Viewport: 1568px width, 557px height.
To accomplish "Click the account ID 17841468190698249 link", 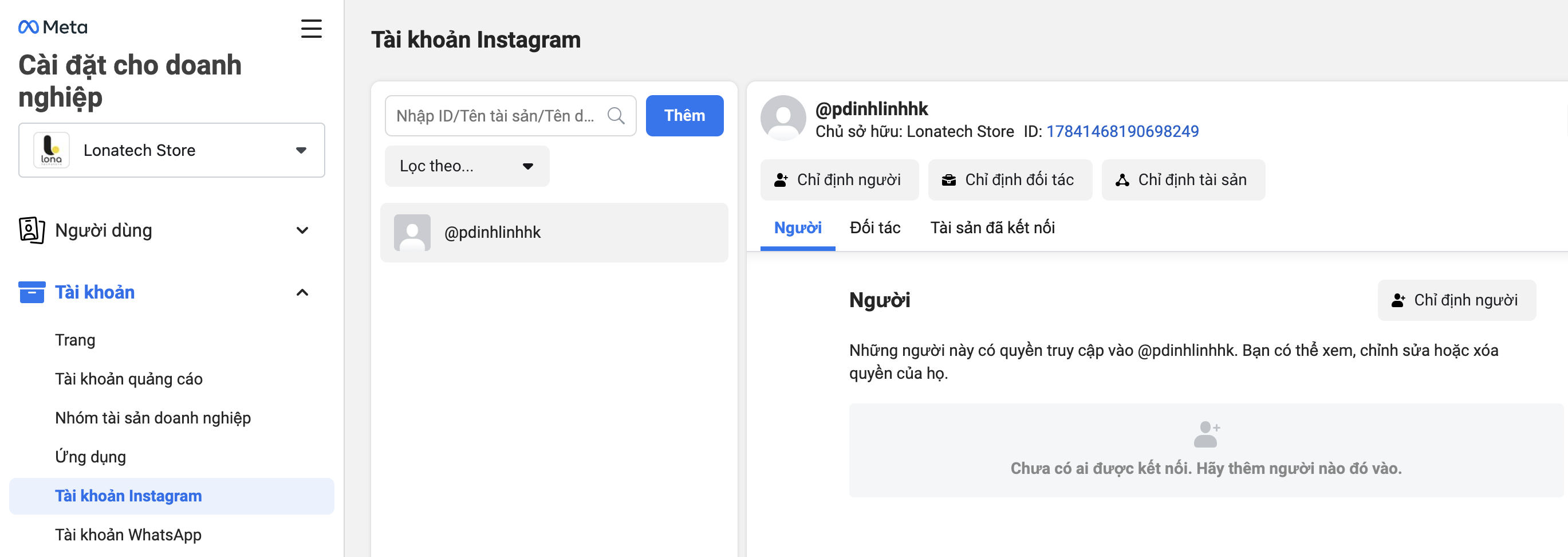I will (x=1122, y=131).
